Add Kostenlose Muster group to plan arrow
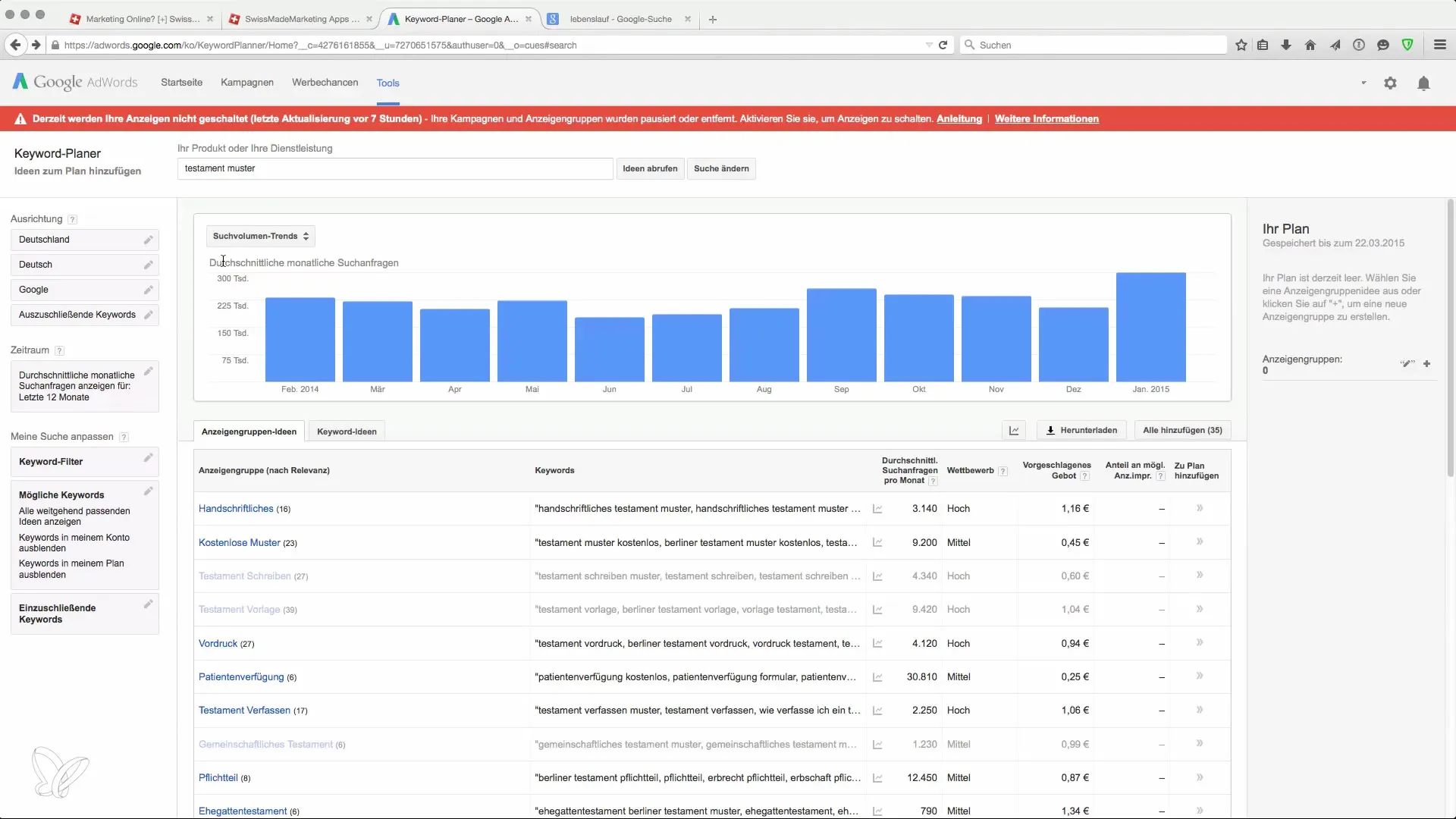Screen dimensions: 1456x819 point(1200,542)
